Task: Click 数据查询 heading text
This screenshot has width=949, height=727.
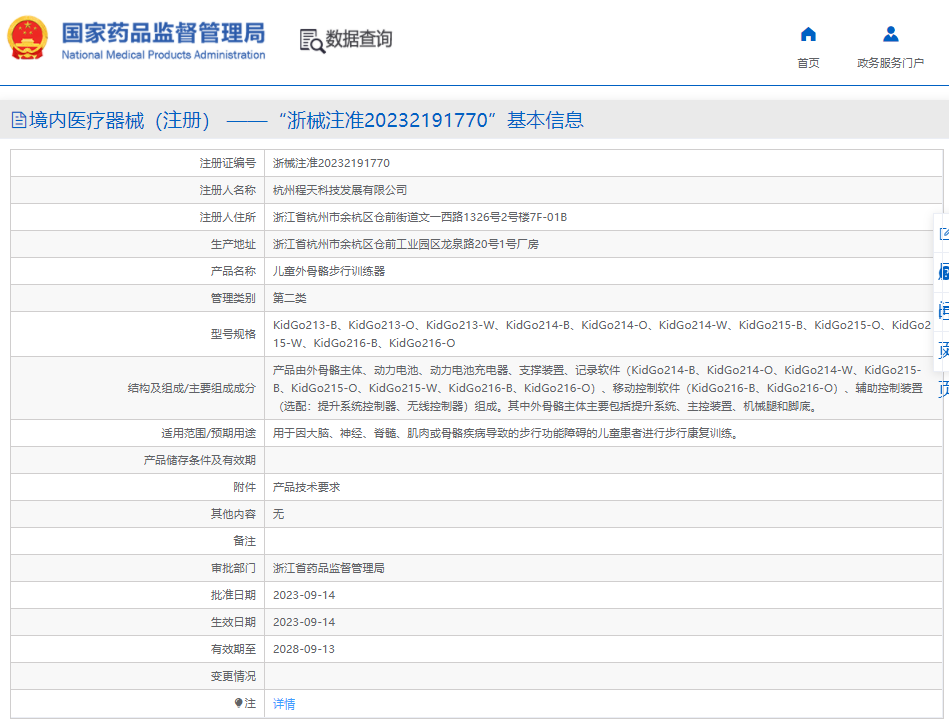Action: pos(359,39)
